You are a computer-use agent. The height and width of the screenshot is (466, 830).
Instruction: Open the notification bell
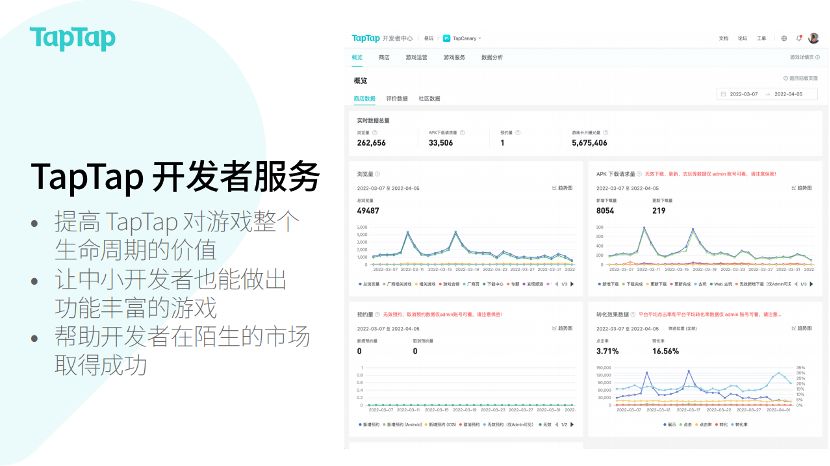799,38
